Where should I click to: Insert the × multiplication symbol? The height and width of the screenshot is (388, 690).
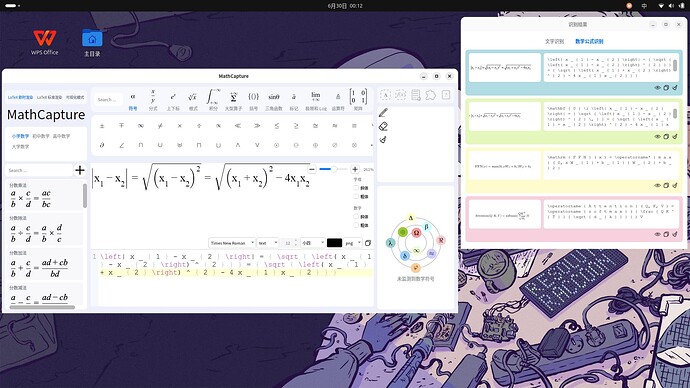180,126
